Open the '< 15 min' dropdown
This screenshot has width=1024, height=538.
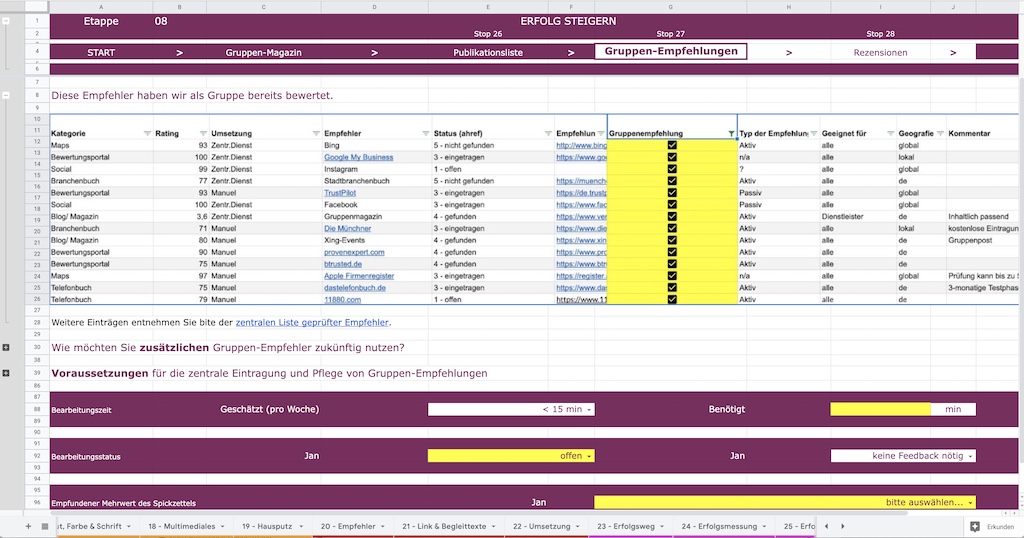[511, 409]
